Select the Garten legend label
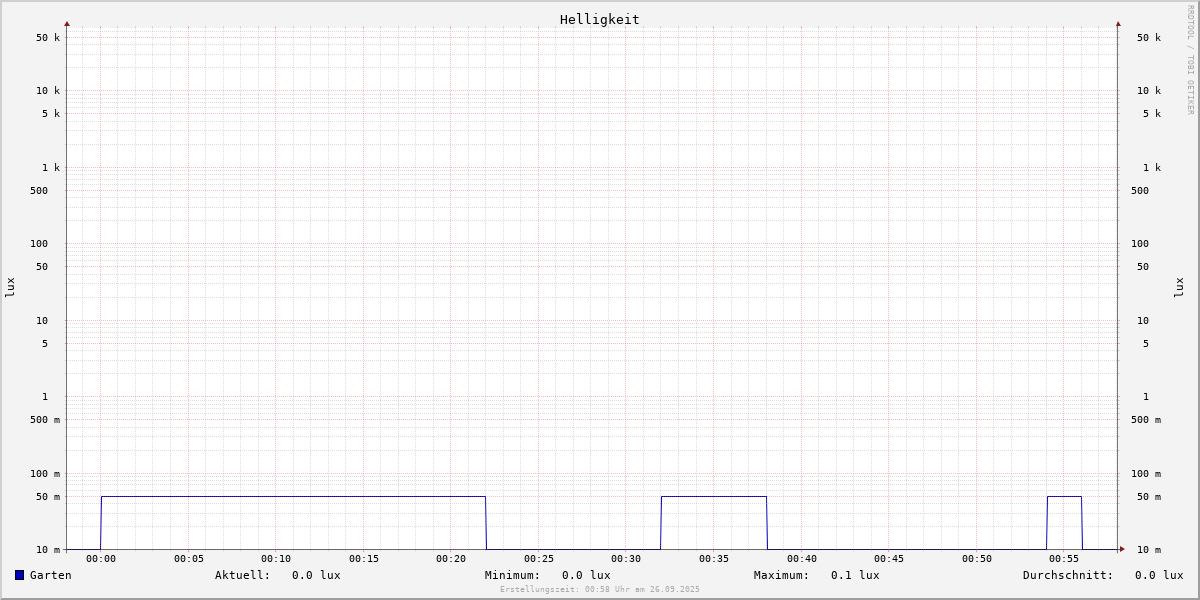The height and width of the screenshot is (600, 1200). [51, 575]
